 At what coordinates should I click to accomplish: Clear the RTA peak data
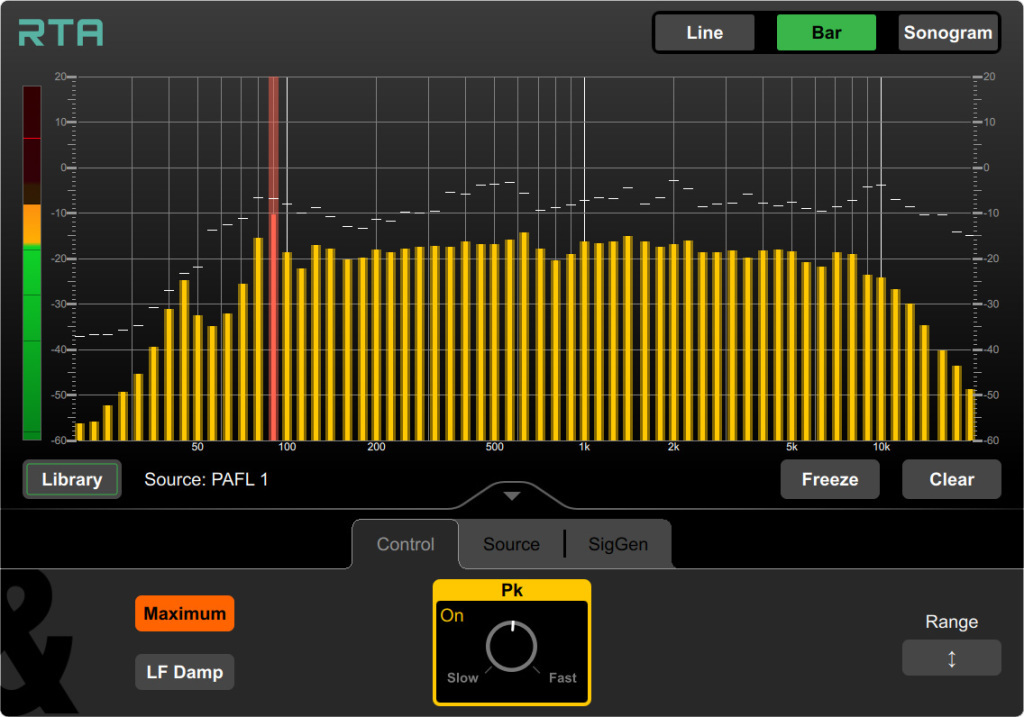[952, 479]
